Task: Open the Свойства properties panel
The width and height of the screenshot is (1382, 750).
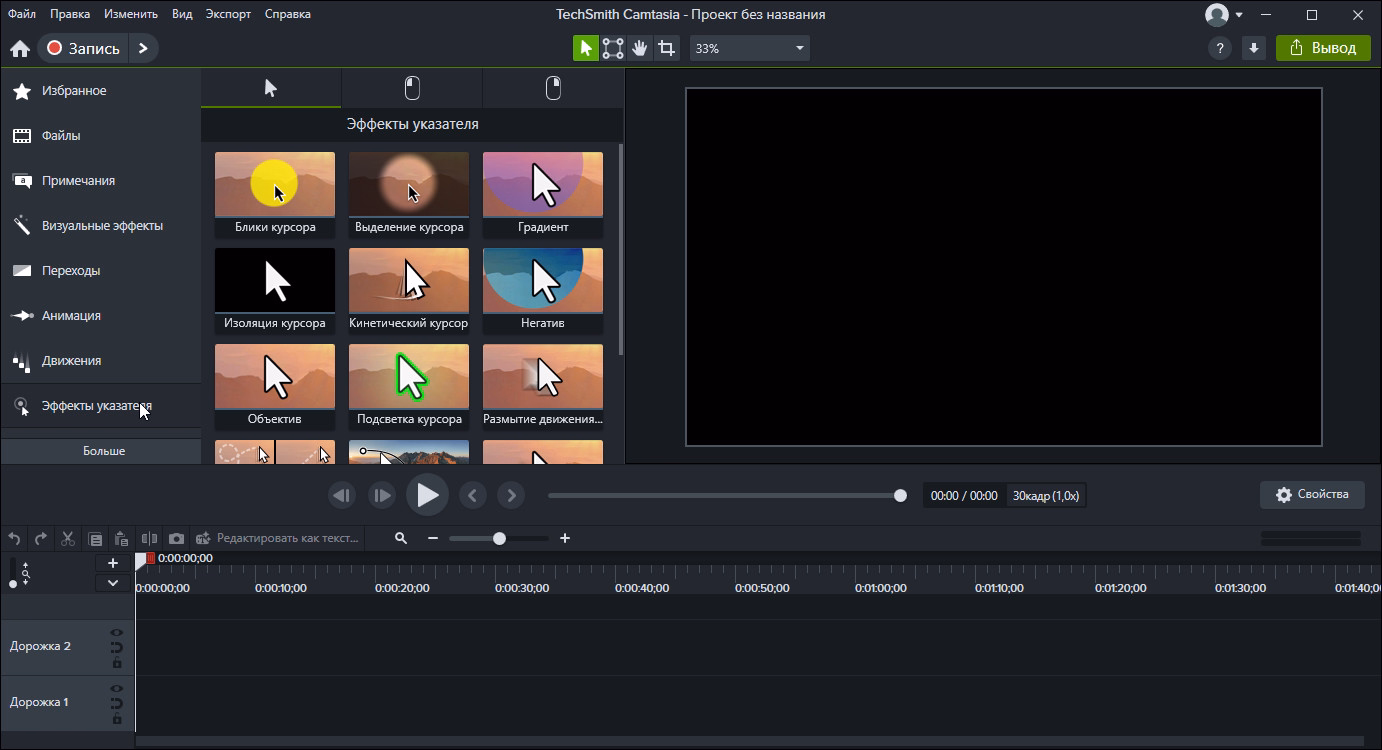Action: click(x=1312, y=494)
